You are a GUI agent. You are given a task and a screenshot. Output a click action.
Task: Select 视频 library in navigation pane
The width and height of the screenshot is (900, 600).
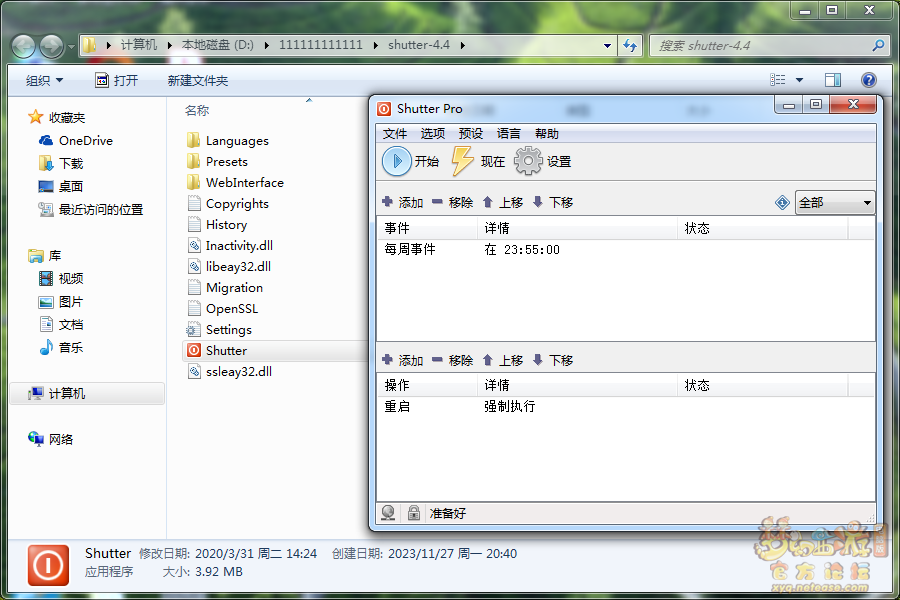click(x=61, y=278)
